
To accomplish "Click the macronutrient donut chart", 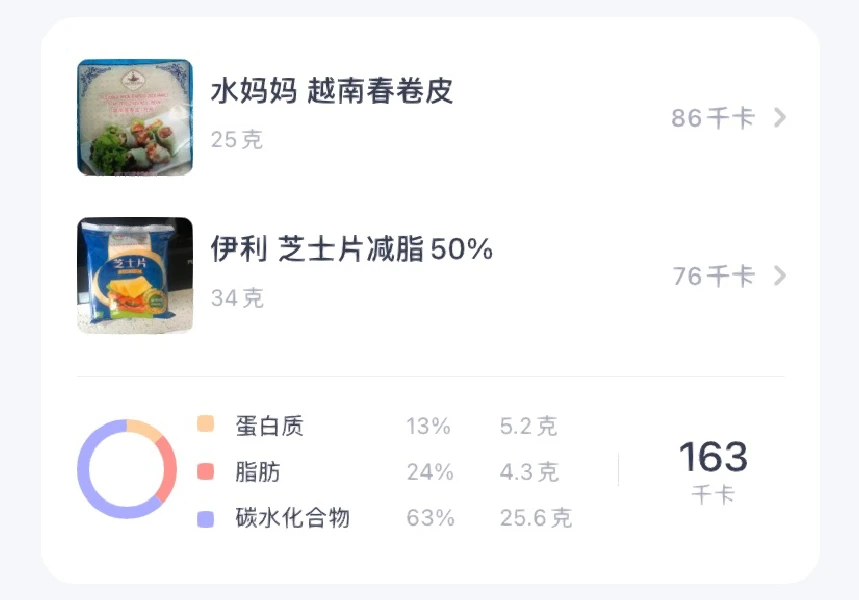I will 127,469.
